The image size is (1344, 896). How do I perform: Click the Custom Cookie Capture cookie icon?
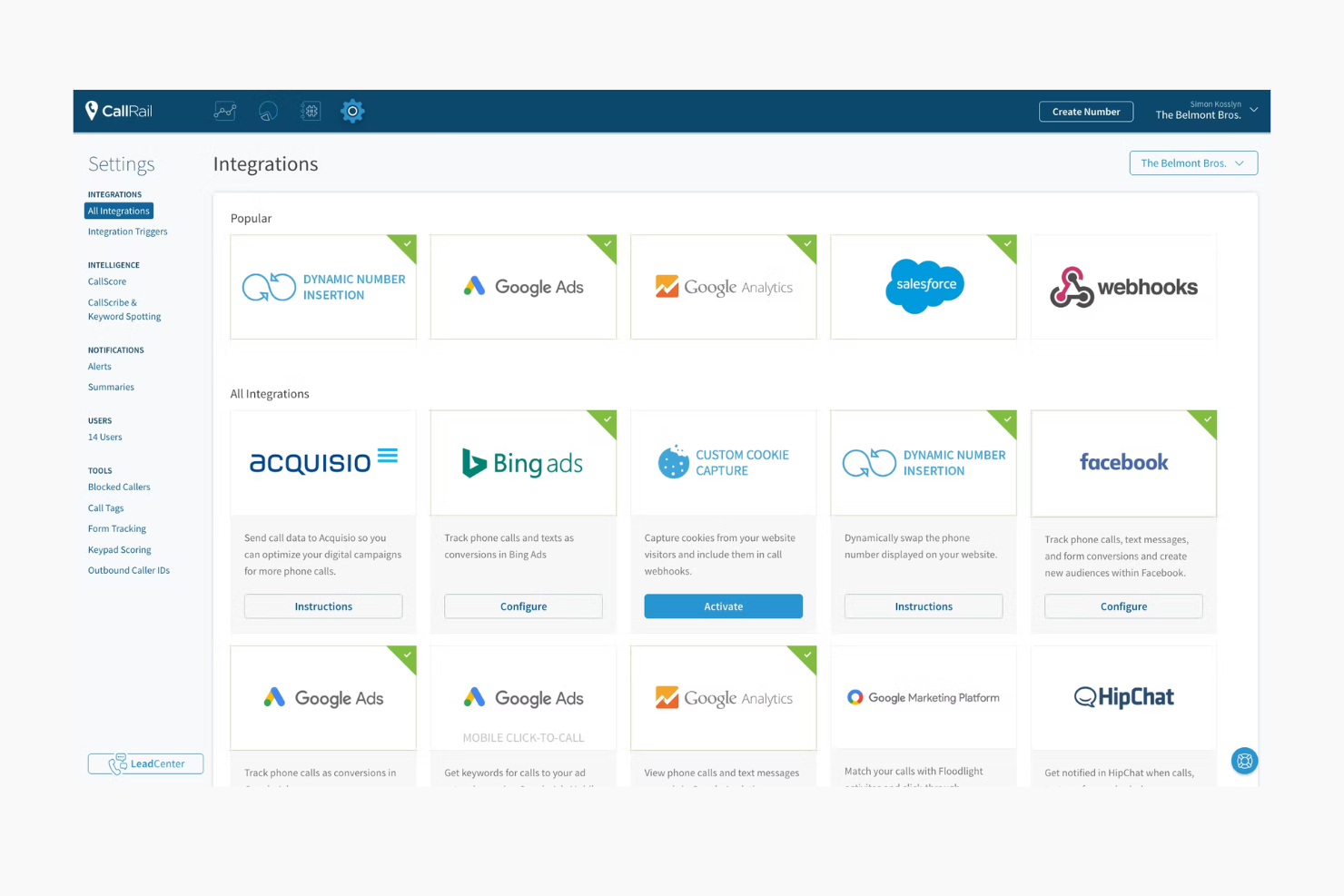tap(673, 462)
